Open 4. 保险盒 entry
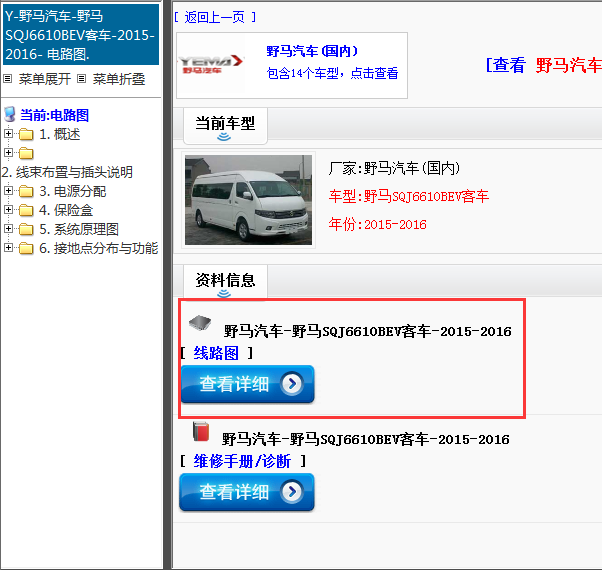Screen dimensions: 602x570 tap(66, 210)
